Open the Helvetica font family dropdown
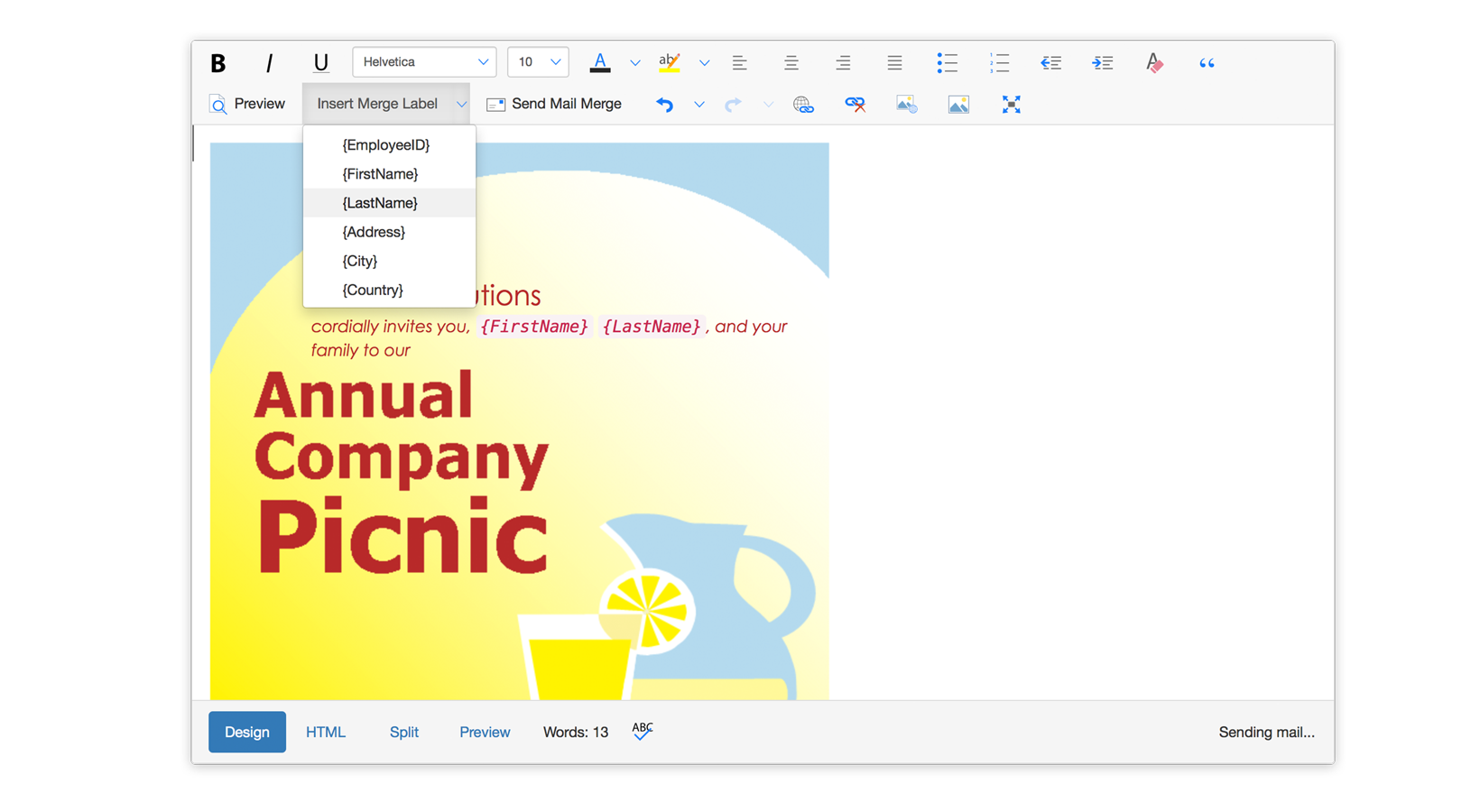Image resolution: width=1480 pixels, height=812 pixels. [x=424, y=62]
